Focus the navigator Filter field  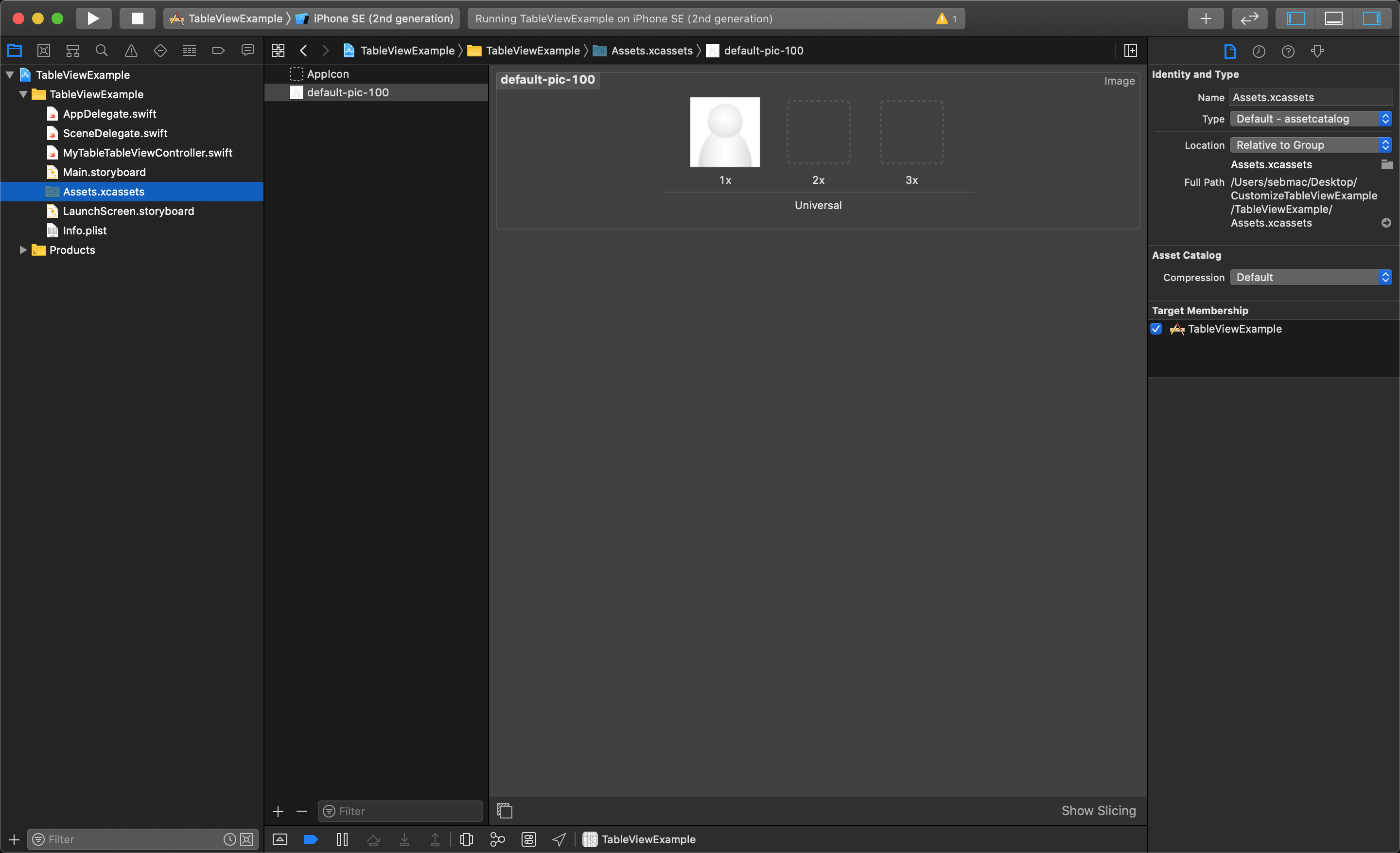[142, 839]
